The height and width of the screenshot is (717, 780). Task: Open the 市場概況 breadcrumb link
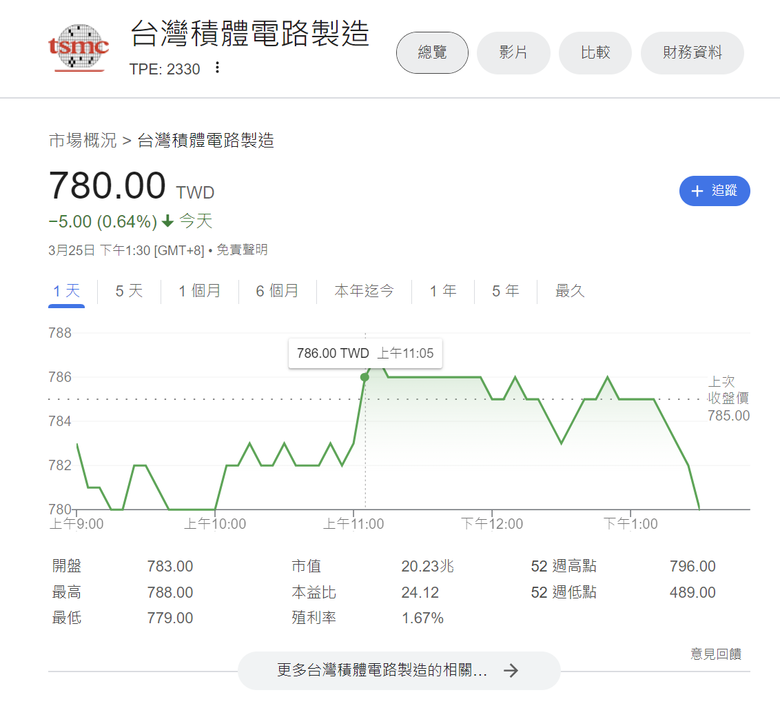82,141
